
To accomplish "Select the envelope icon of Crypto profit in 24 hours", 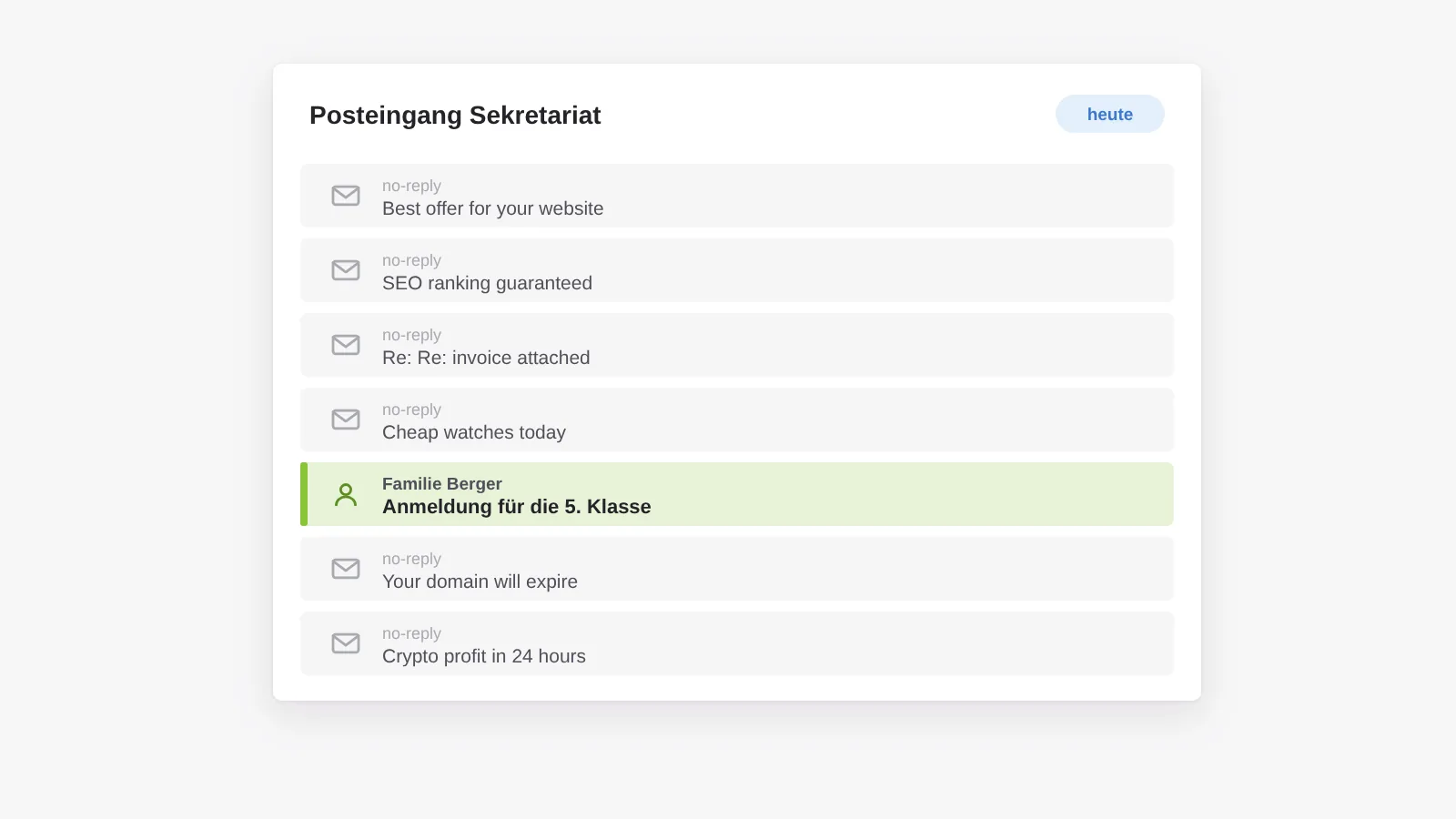I will (x=346, y=643).
